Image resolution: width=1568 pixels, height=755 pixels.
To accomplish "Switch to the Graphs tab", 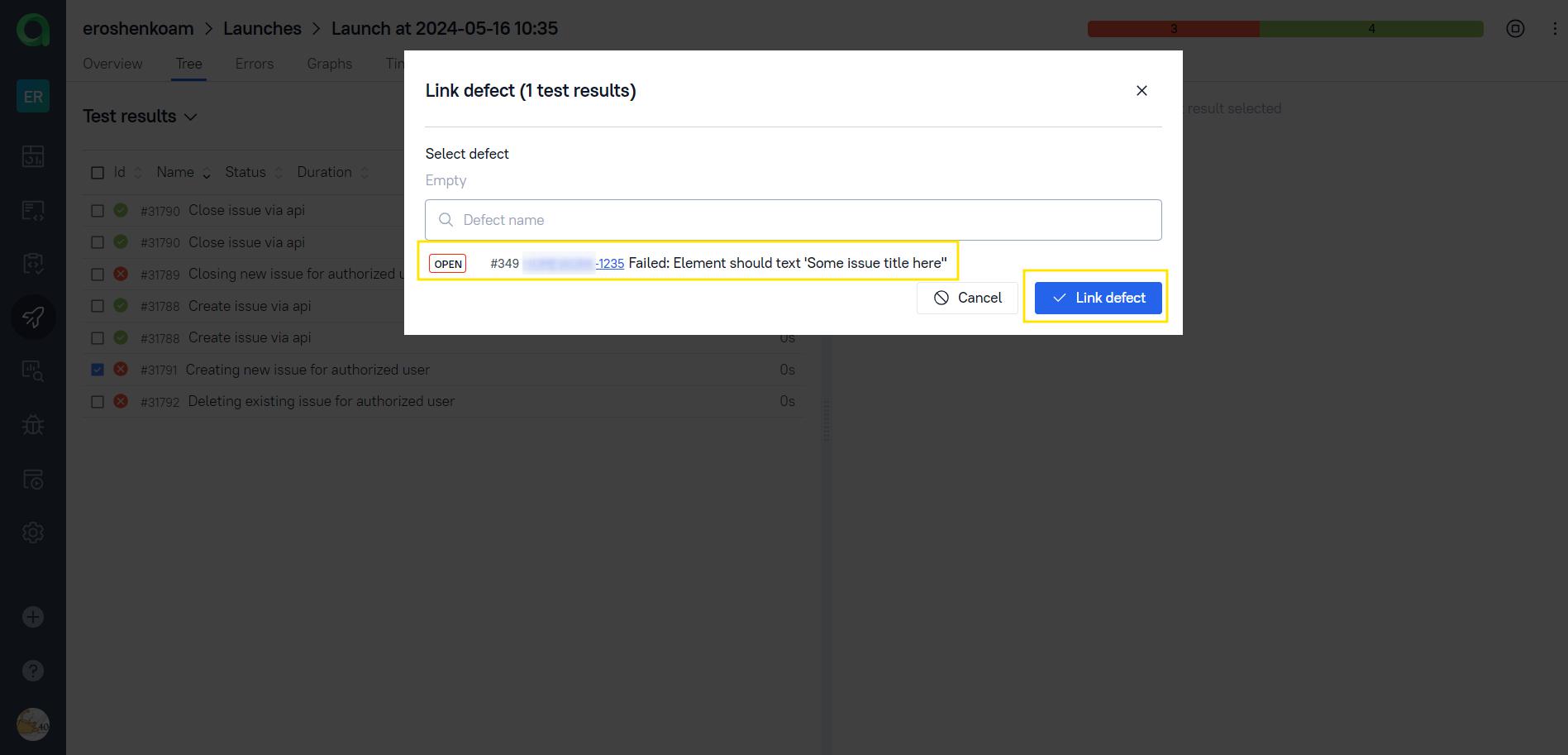I will click(329, 64).
